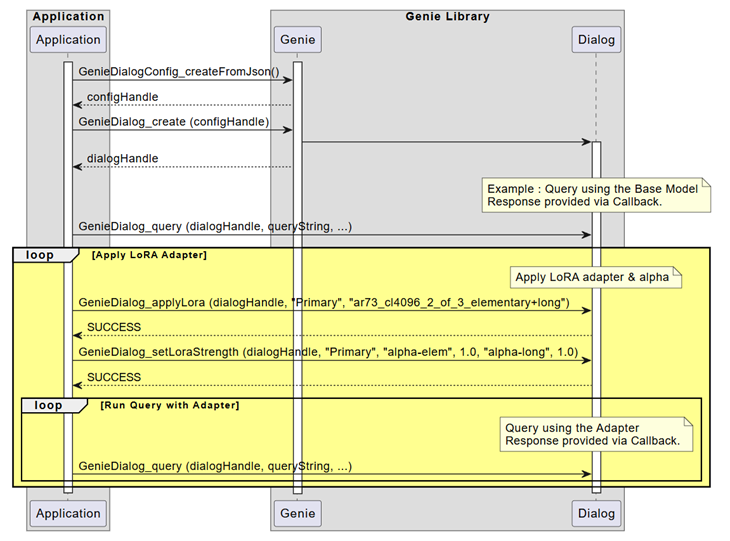The image size is (730, 541).
Task: Click the dialogHandle return message label
Action: [122, 158]
